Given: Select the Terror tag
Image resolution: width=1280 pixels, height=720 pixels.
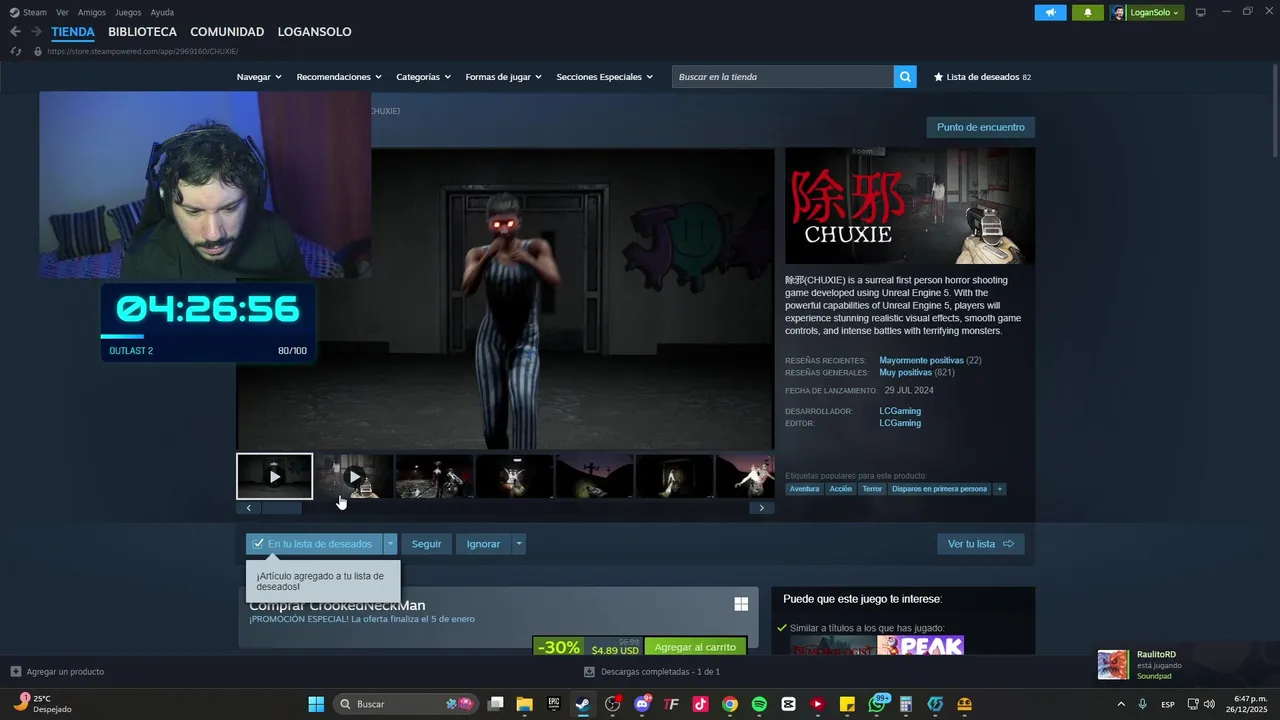Looking at the screenshot, I should click(x=872, y=489).
